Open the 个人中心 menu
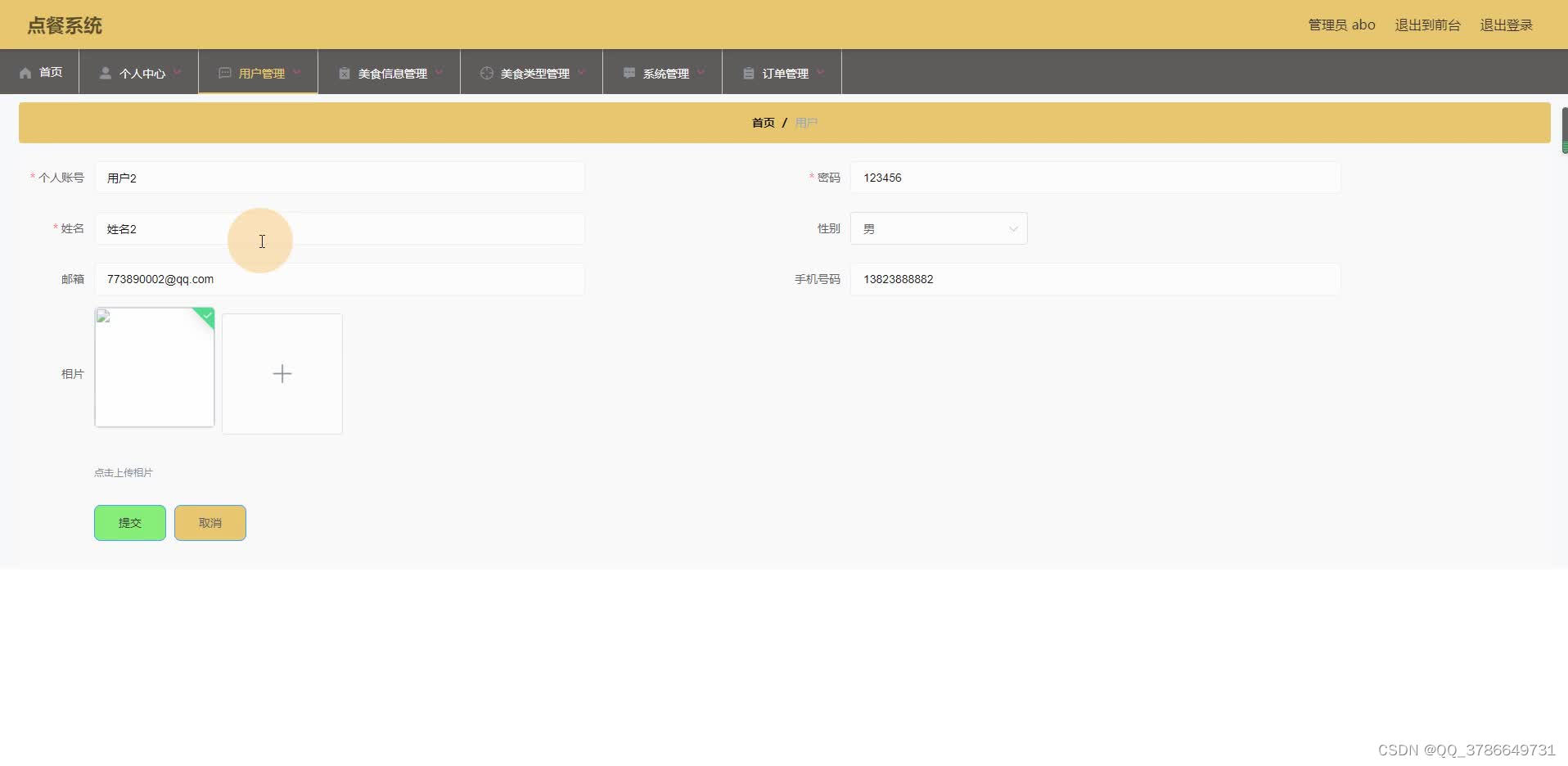The image size is (1568, 766). 139,72
